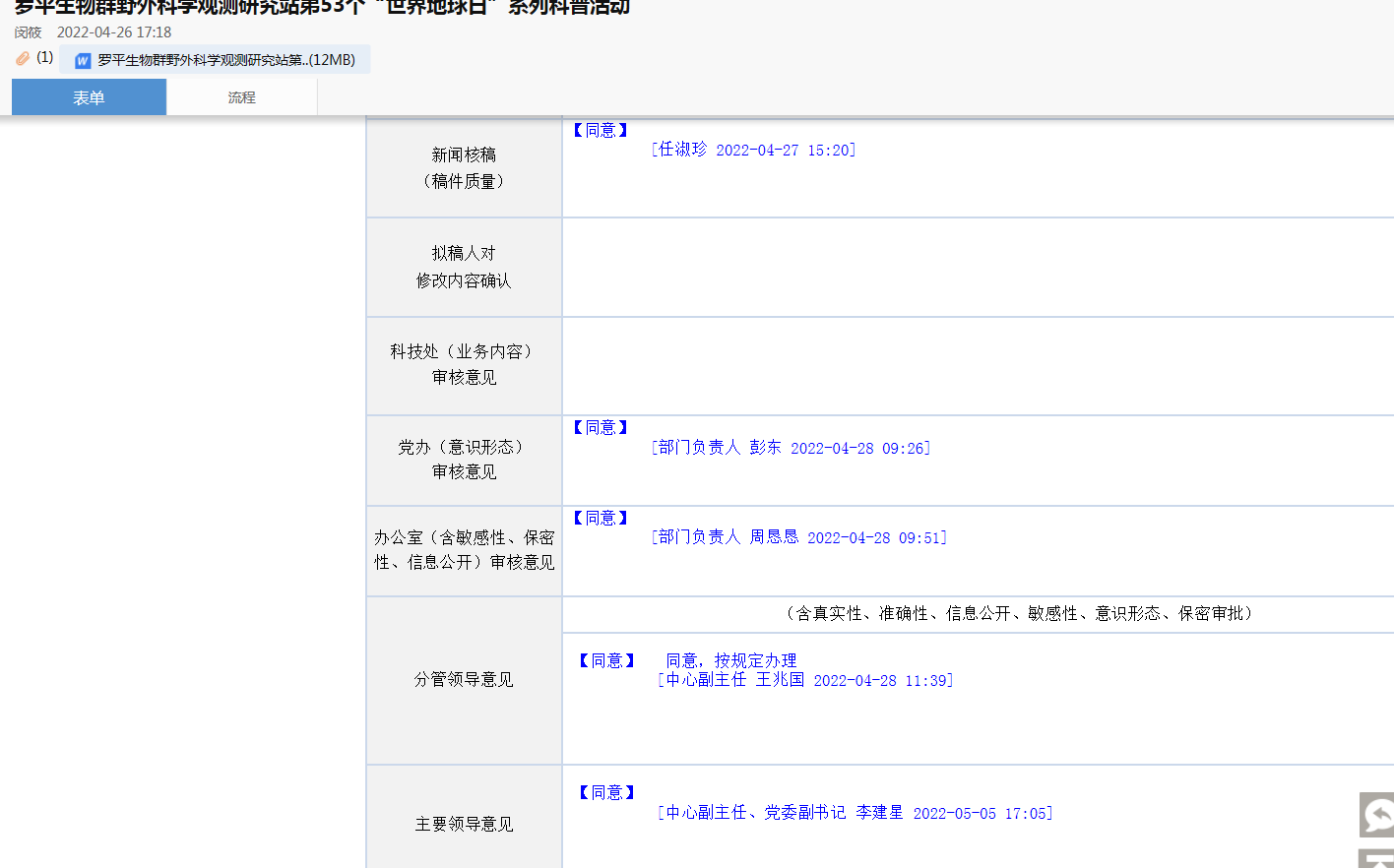Viewport: 1394px width, 868px height.
Task: Click the reply speech bubble icon
Action: click(1377, 814)
